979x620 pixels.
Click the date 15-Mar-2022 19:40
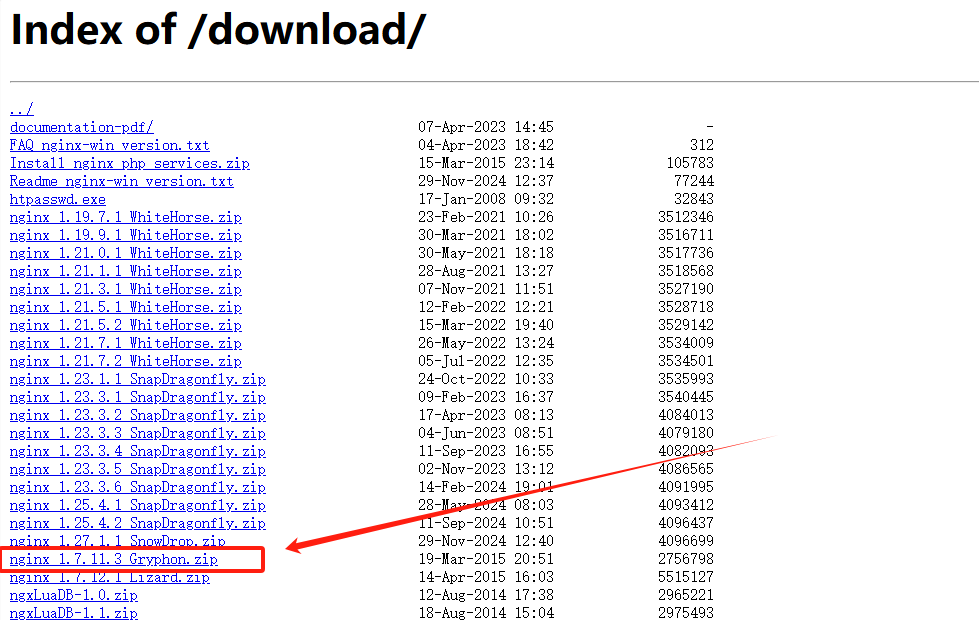point(486,326)
